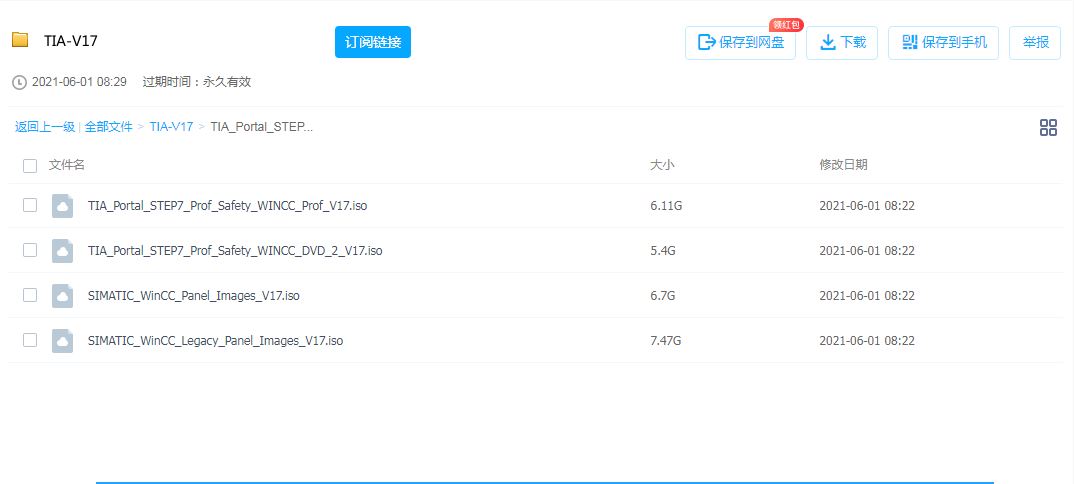1074x484 pixels.
Task: Click the file icon for SIMATIC_WinCC_Legacy_Panel_Images_V17.iso
Action: (63, 341)
